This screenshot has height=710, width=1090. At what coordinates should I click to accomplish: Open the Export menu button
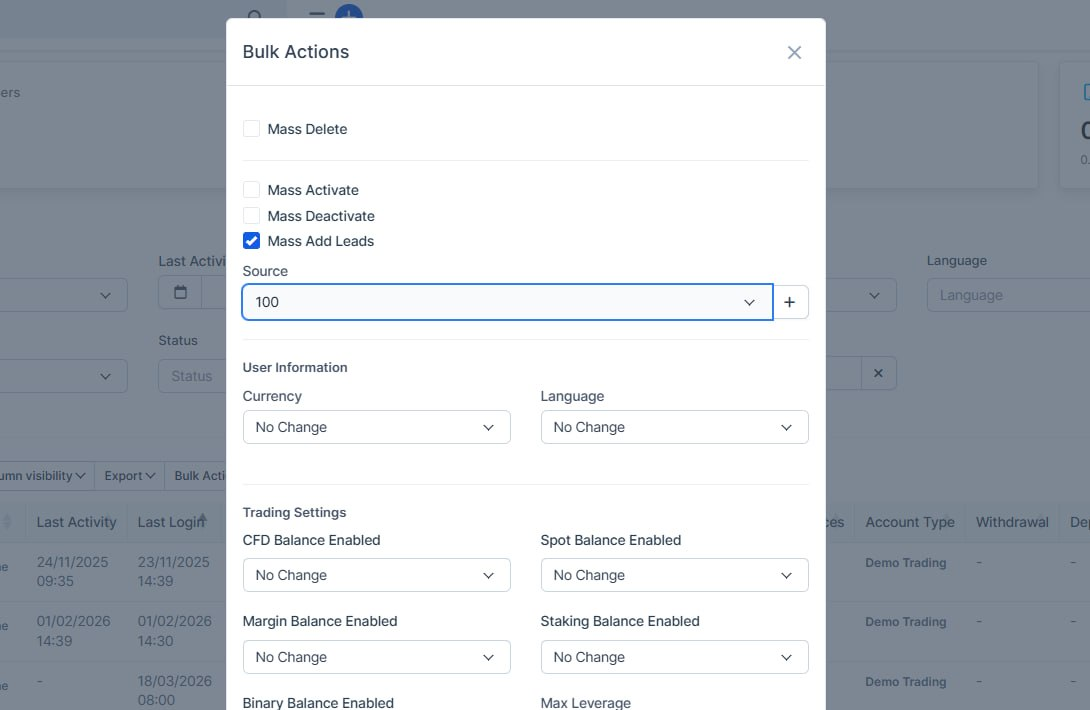130,476
